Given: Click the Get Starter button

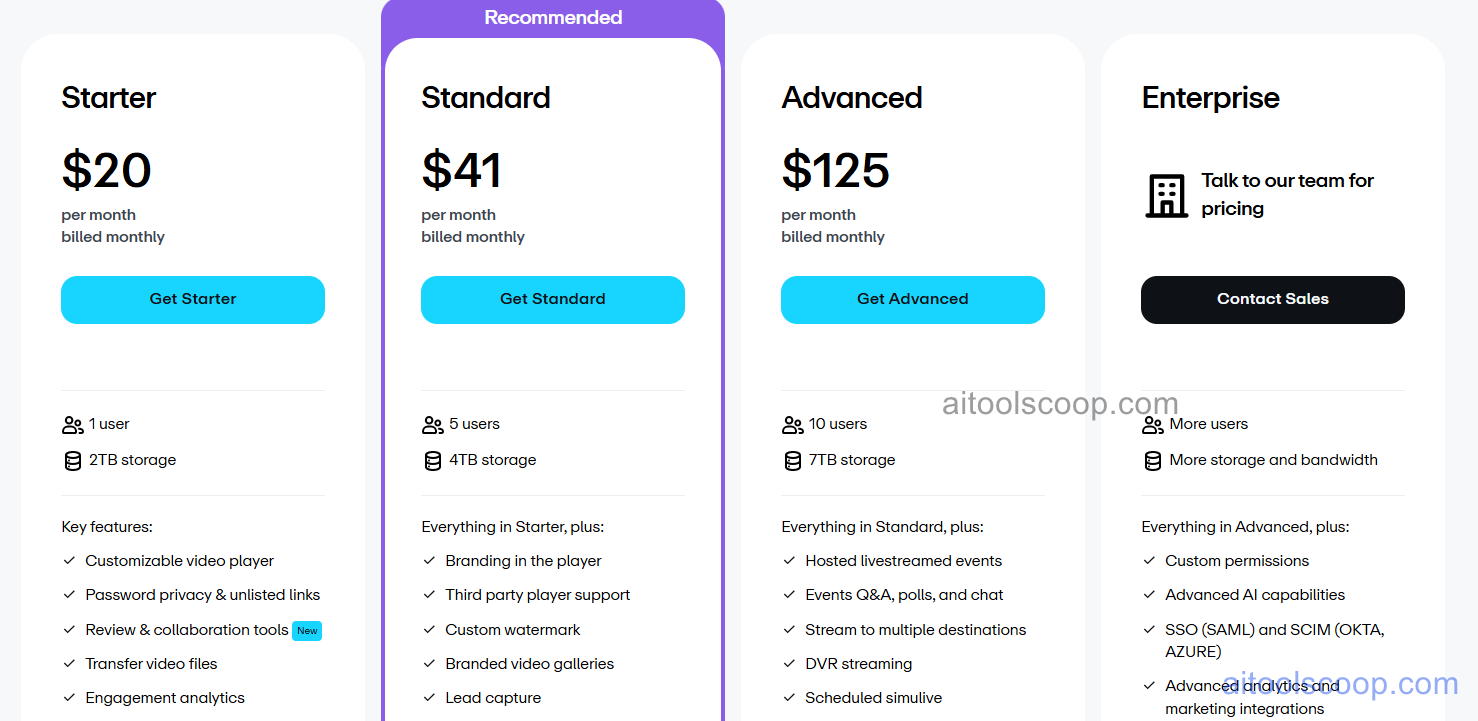Looking at the screenshot, I should tap(192, 299).
